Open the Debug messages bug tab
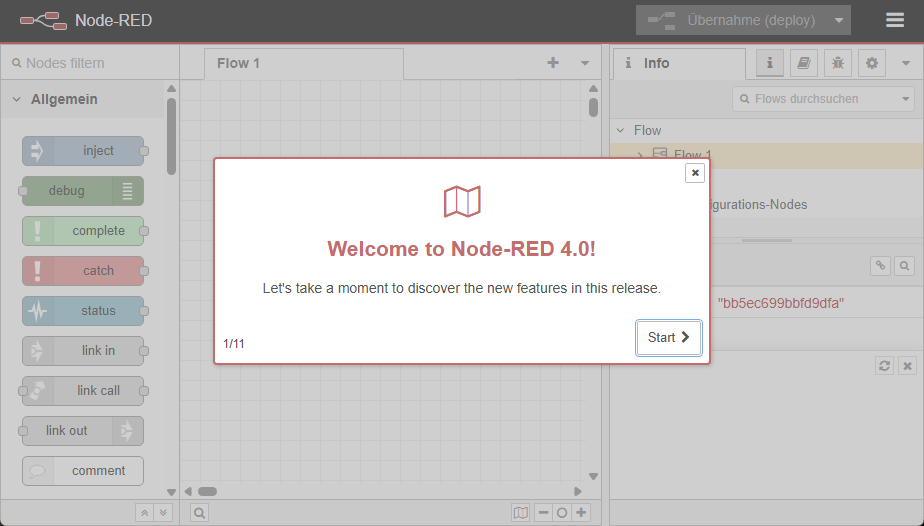 tap(837, 63)
